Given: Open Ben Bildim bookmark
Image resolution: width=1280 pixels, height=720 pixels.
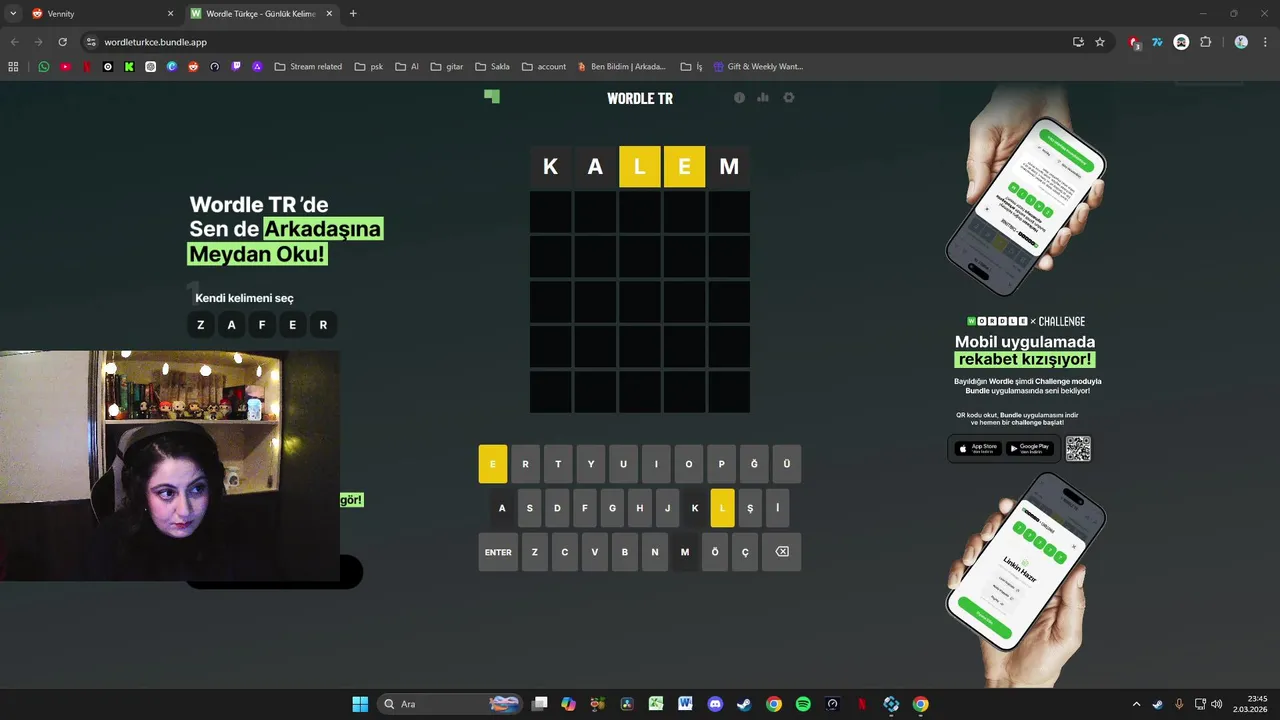Looking at the screenshot, I should (622, 66).
